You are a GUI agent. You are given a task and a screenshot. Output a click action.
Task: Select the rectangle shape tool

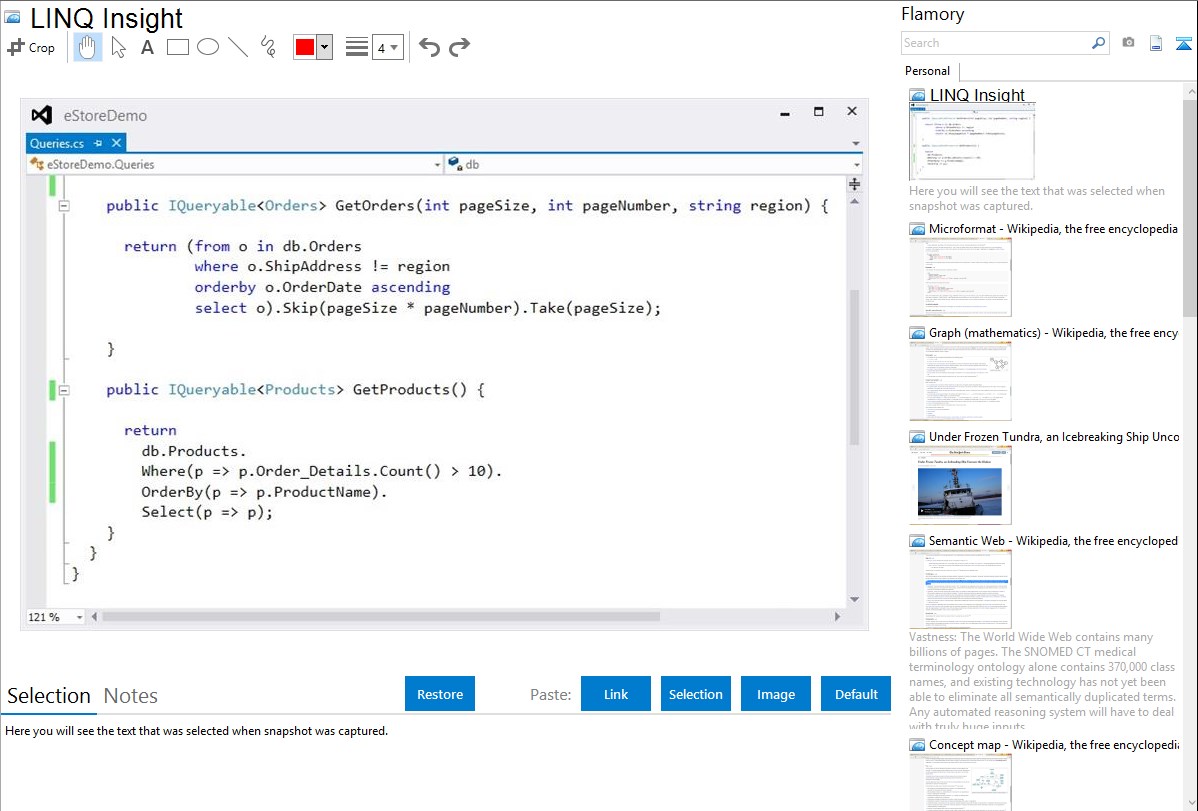[178, 47]
